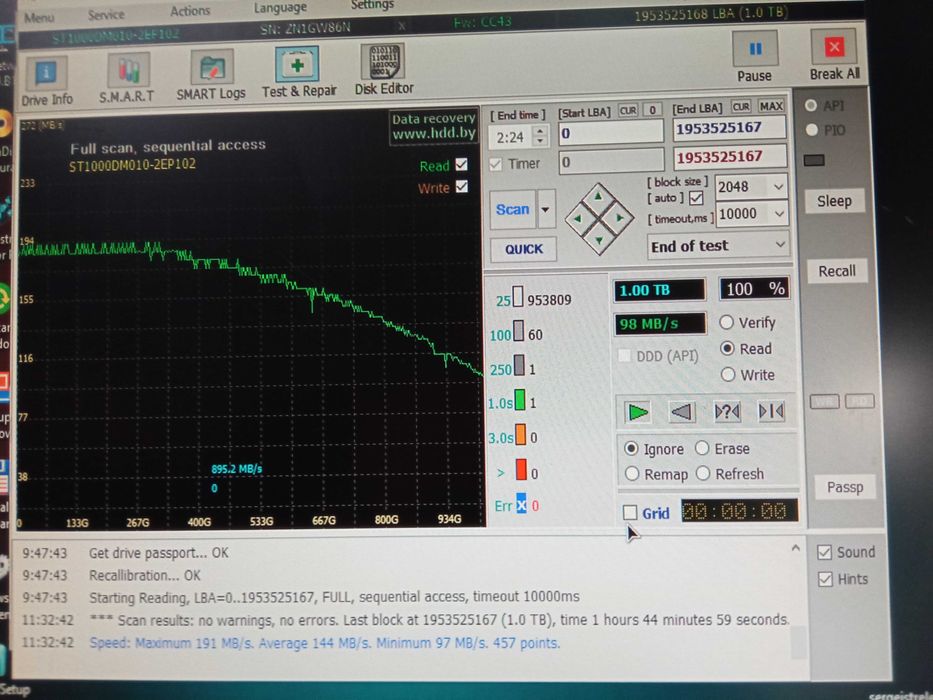This screenshot has height=700, width=933.
Task: Open the Service menu
Action: [x=106, y=14]
